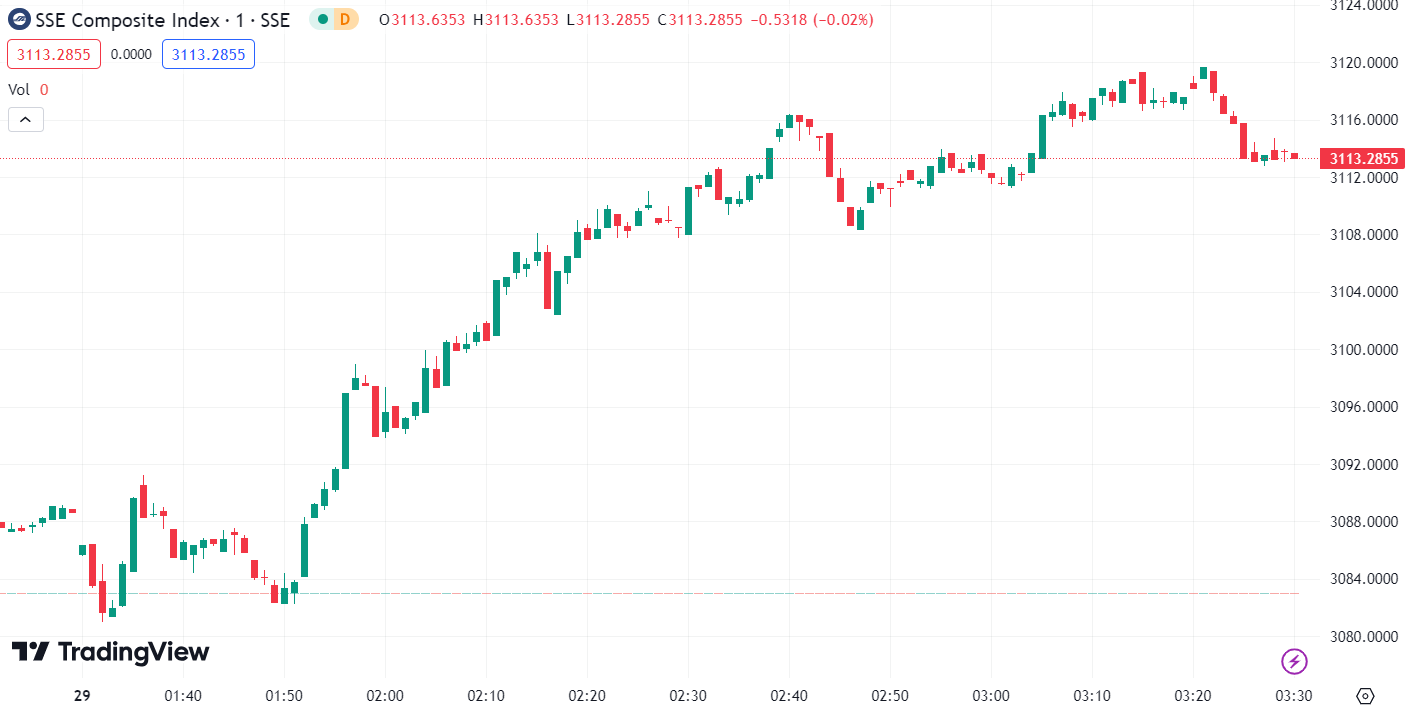Click the 03:00 time axis label

[x=990, y=696]
